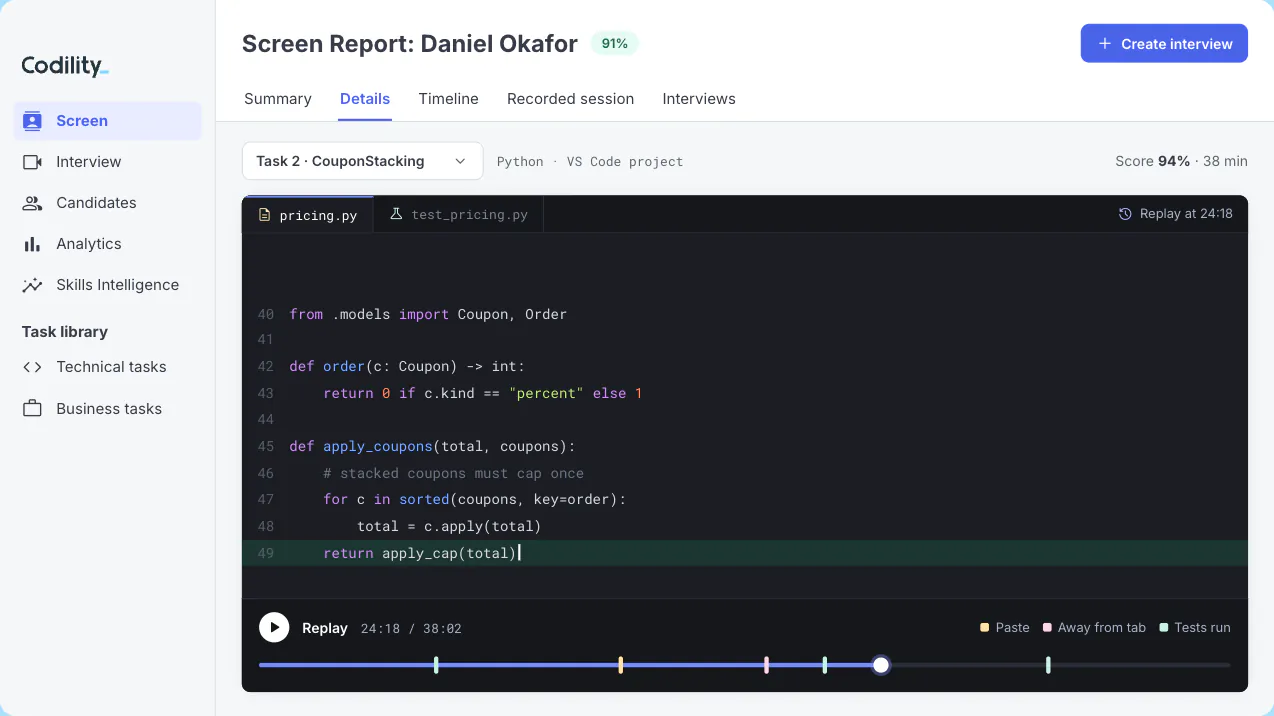Click the Technical tasks code brackets icon

pos(33,367)
